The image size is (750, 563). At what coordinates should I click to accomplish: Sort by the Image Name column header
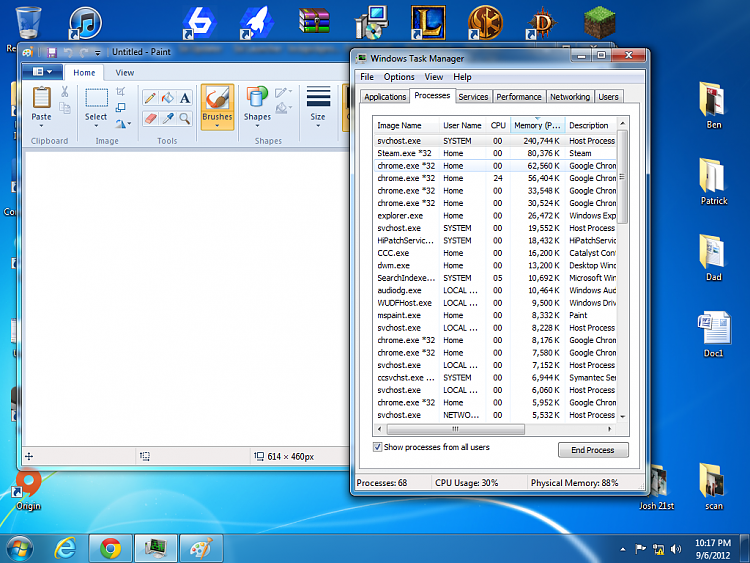(406, 125)
